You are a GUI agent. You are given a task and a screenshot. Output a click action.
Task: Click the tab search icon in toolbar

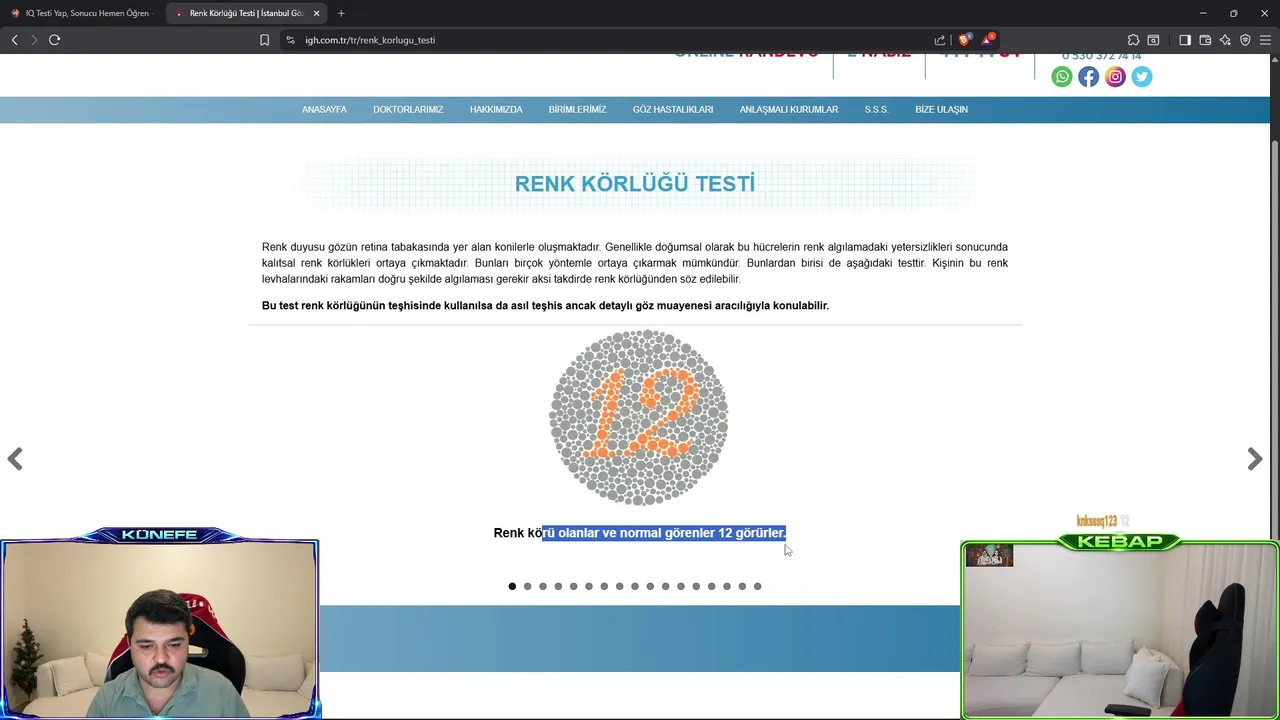point(1153,40)
